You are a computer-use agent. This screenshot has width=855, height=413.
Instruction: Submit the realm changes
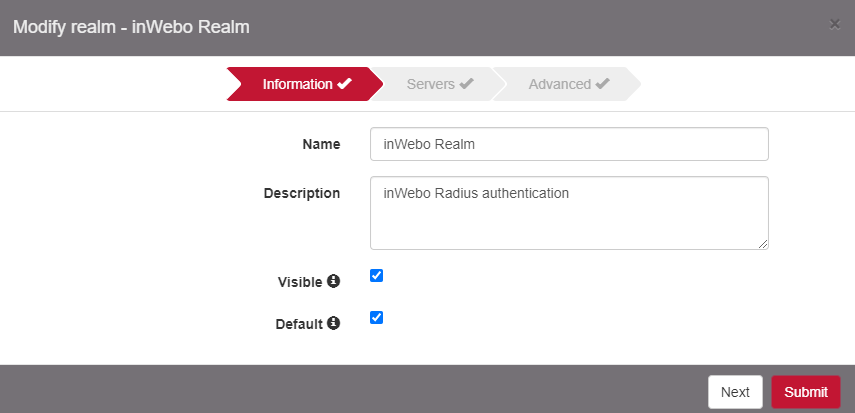pos(805,392)
